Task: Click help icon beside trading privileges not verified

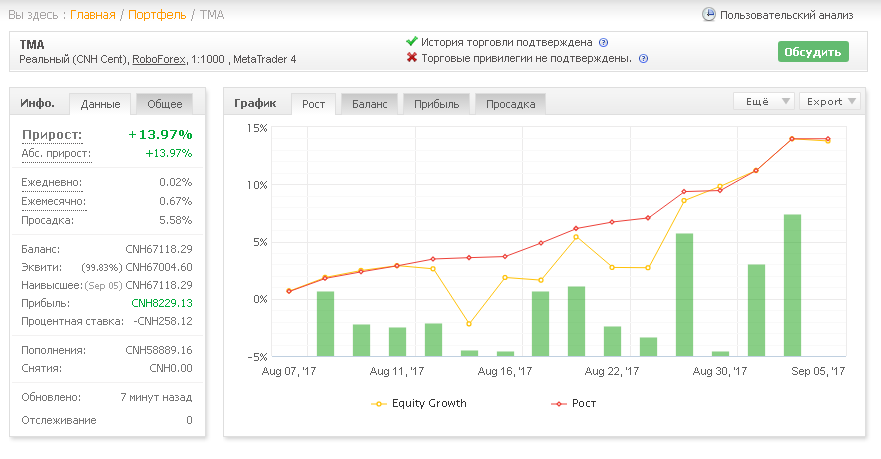Action: (644, 58)
